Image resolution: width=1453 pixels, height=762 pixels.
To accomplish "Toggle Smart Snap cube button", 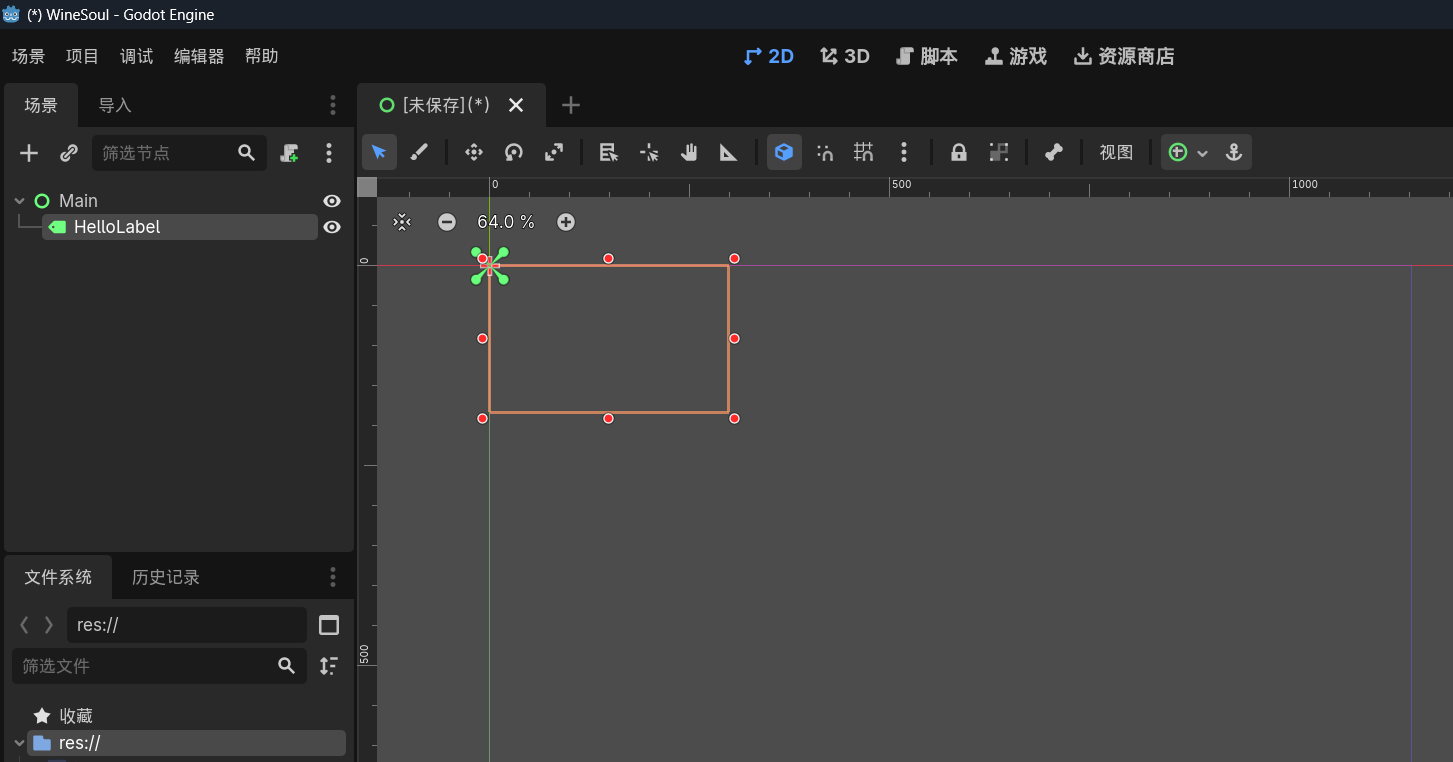I will click(x=784, y=152).
